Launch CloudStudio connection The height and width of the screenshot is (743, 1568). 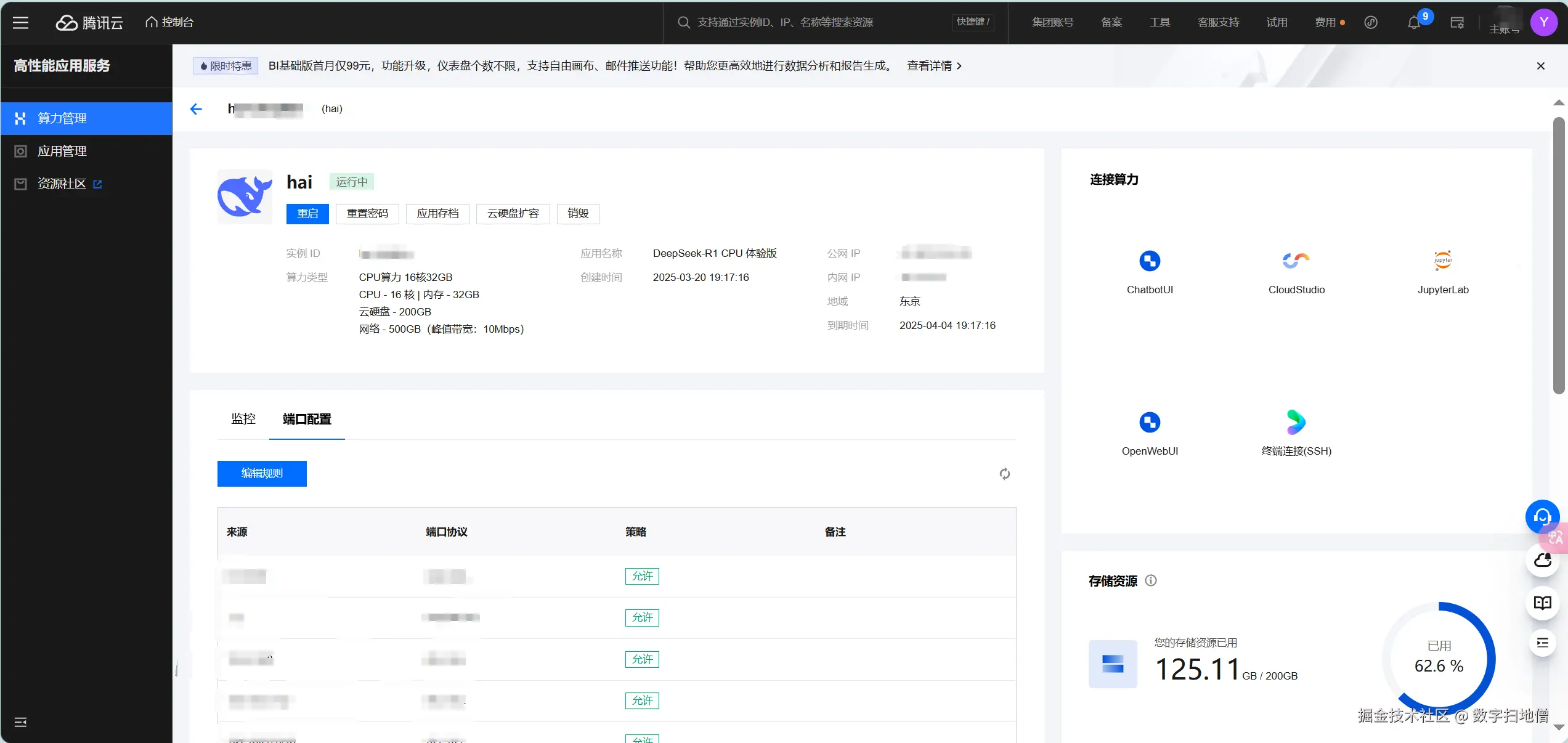tap(1296, 261)
